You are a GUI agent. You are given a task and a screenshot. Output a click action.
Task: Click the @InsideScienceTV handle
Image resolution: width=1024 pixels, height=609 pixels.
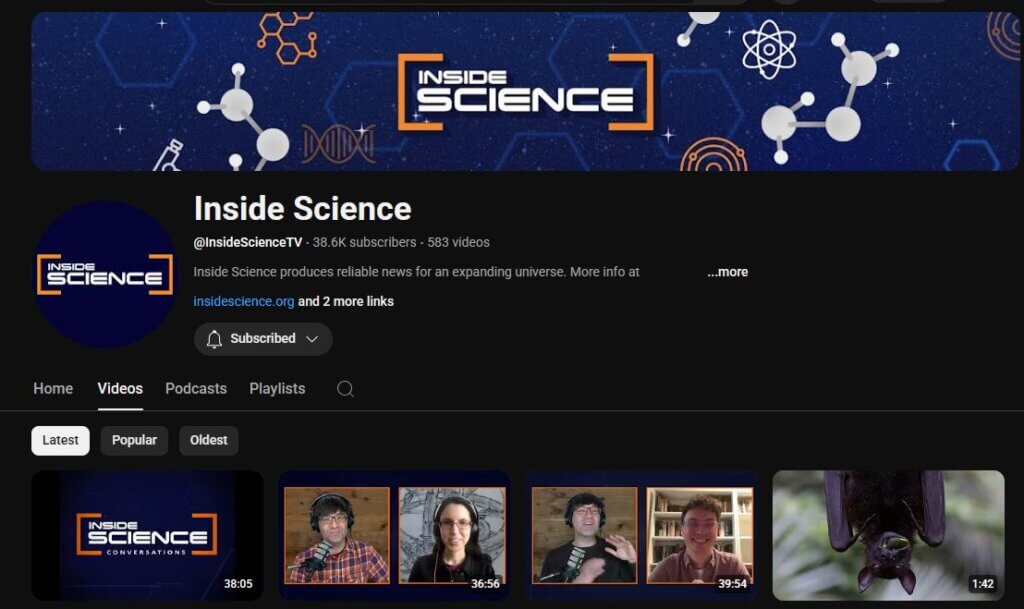248,242
